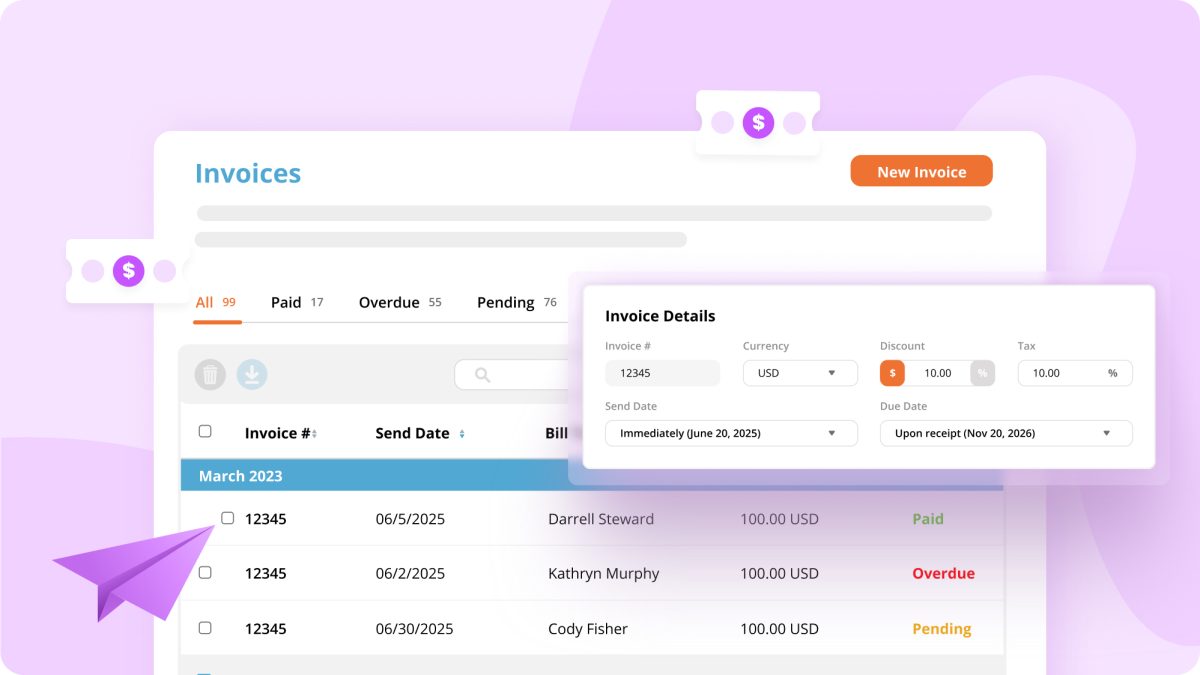1200x675 pixels.
Task: Click the orange Pending status label
Action: (x=942, y=629)
